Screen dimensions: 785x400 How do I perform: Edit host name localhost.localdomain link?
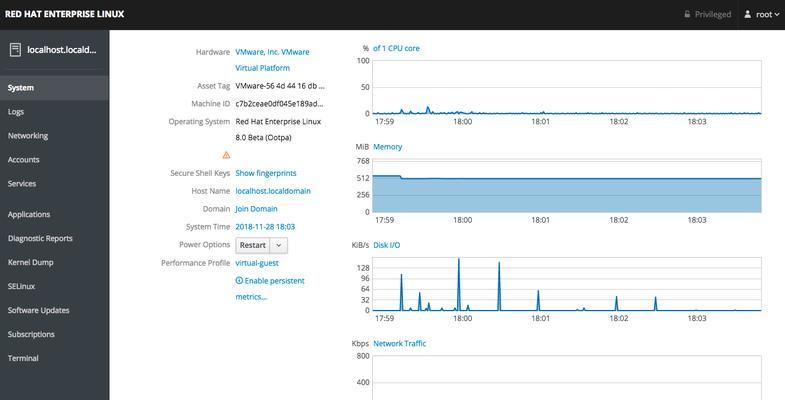coord(273,191)
